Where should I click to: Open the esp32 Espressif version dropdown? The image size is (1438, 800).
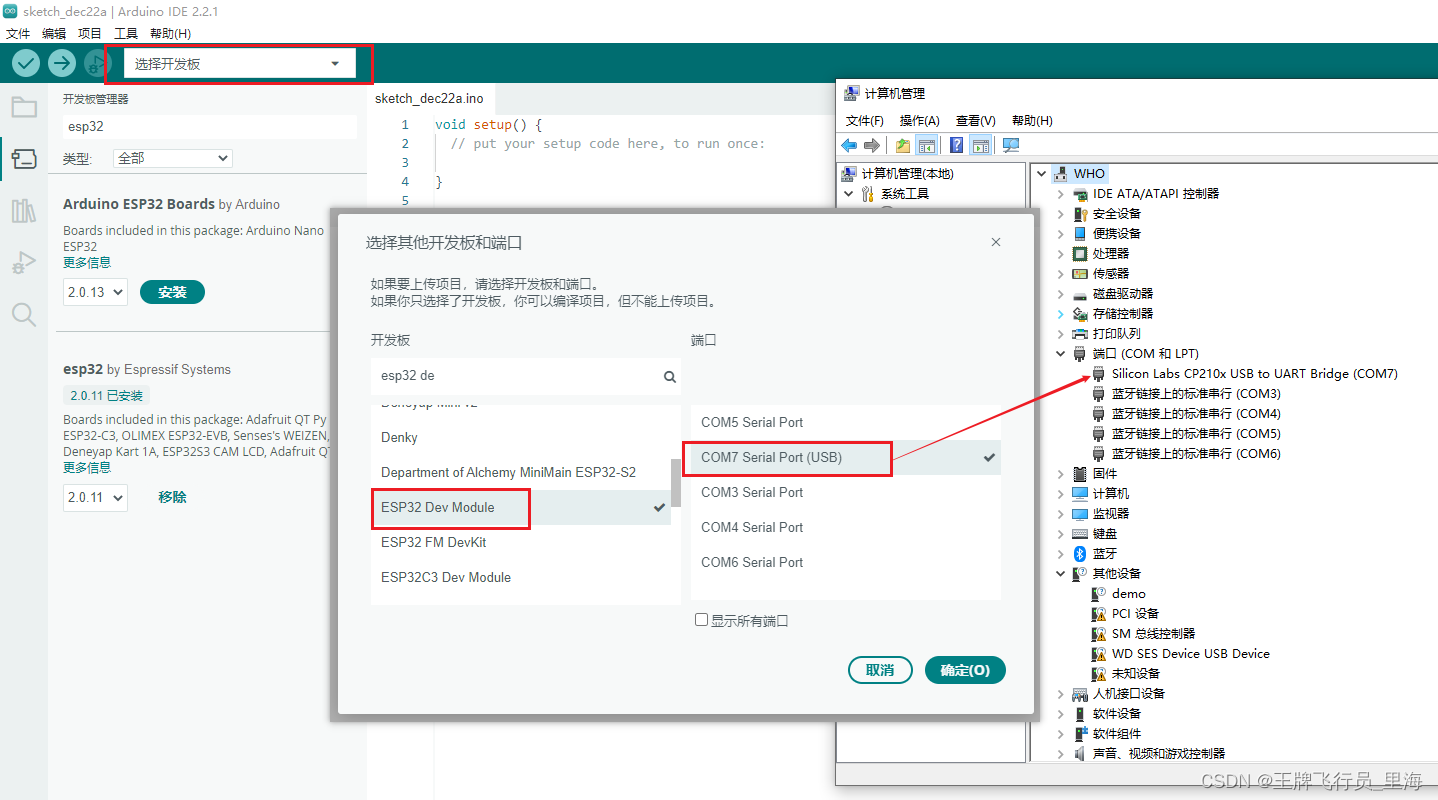95,497
